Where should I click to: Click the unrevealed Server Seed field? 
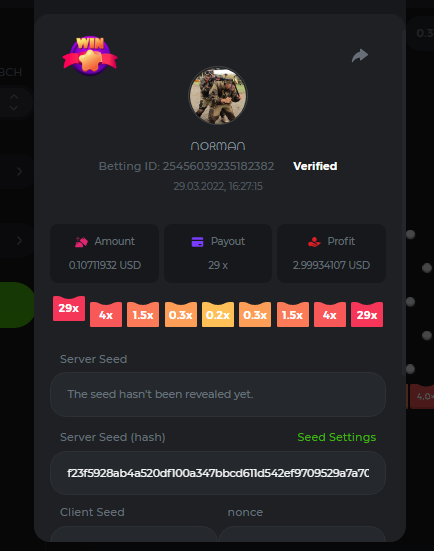click(218, 394)
